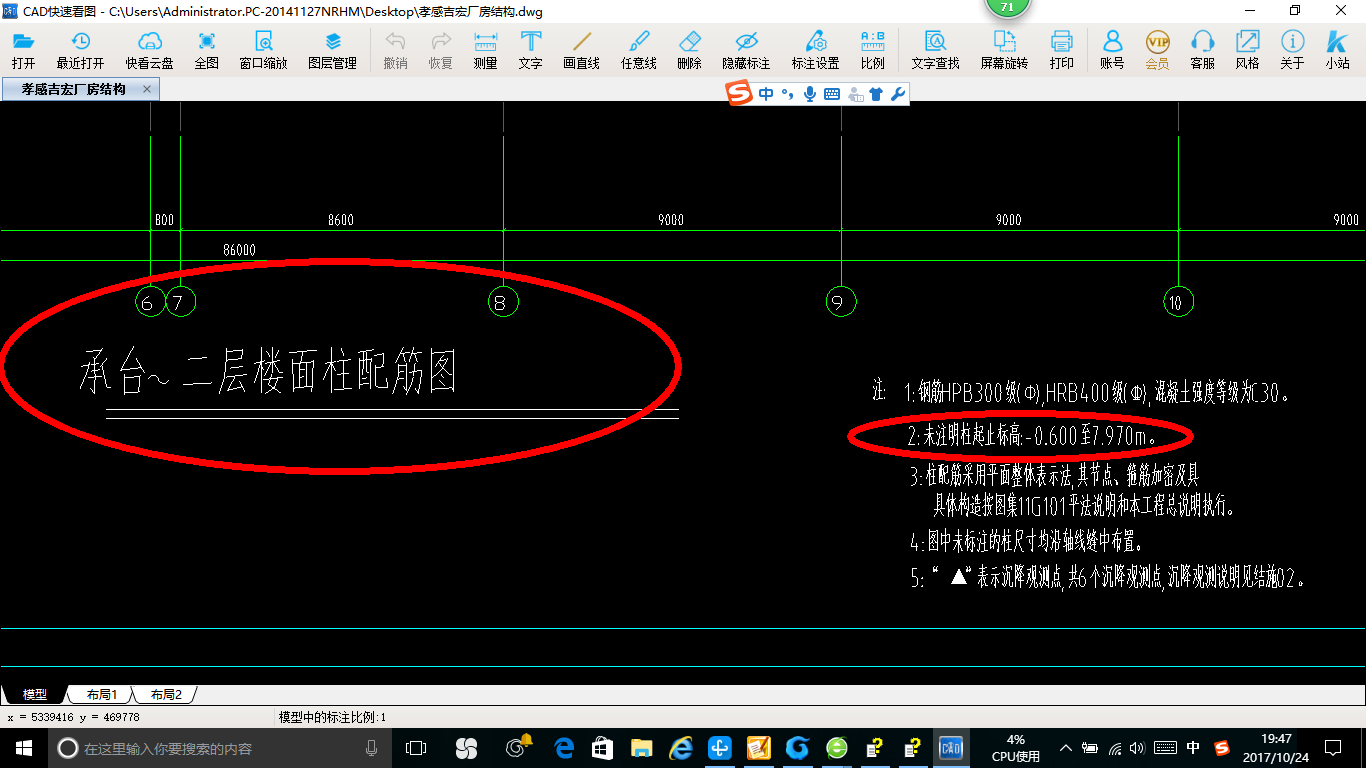Image resolution: width=1366 pixels, height=768 pixels.
Task: Switch to the 模型 model tab
Action: (x=35, y=694)
